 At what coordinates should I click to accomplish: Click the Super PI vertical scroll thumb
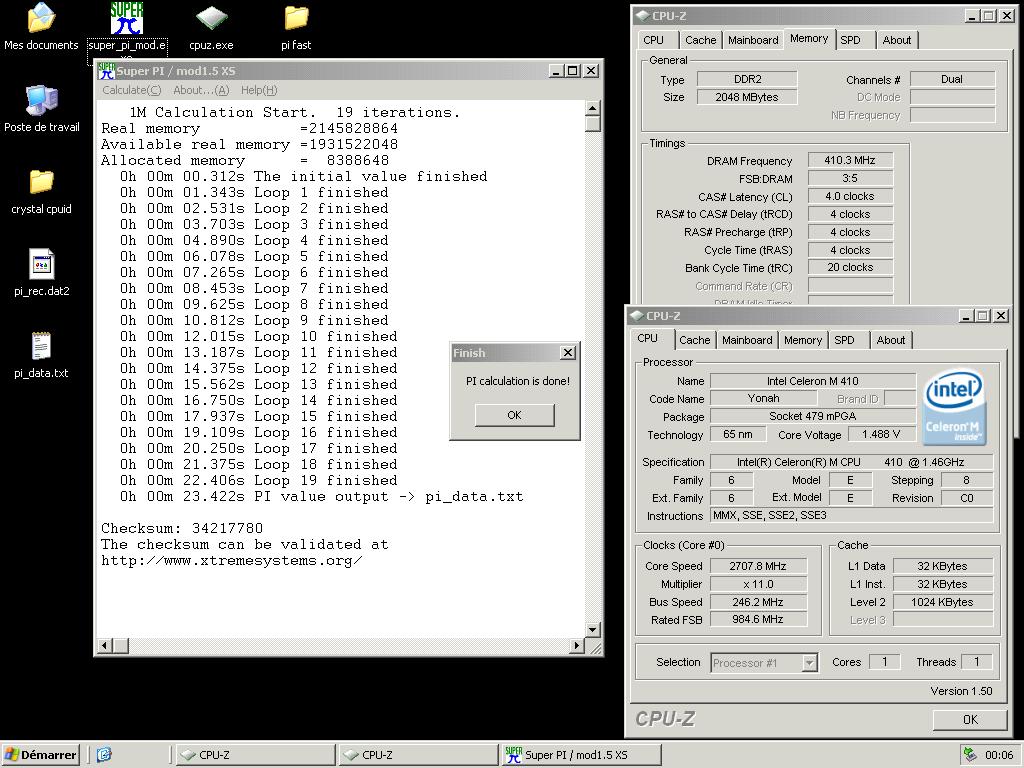coord(592,124)
